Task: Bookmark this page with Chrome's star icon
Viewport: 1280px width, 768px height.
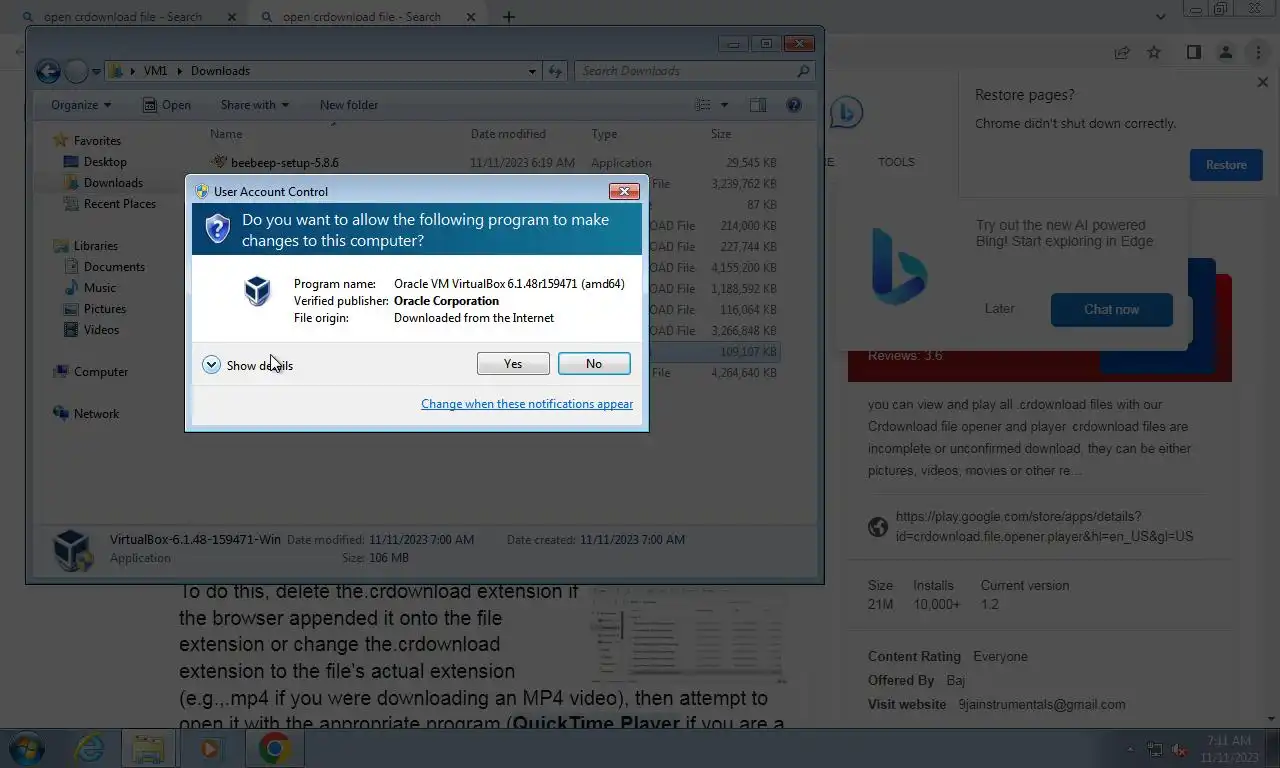Action: pos(1154,52)
